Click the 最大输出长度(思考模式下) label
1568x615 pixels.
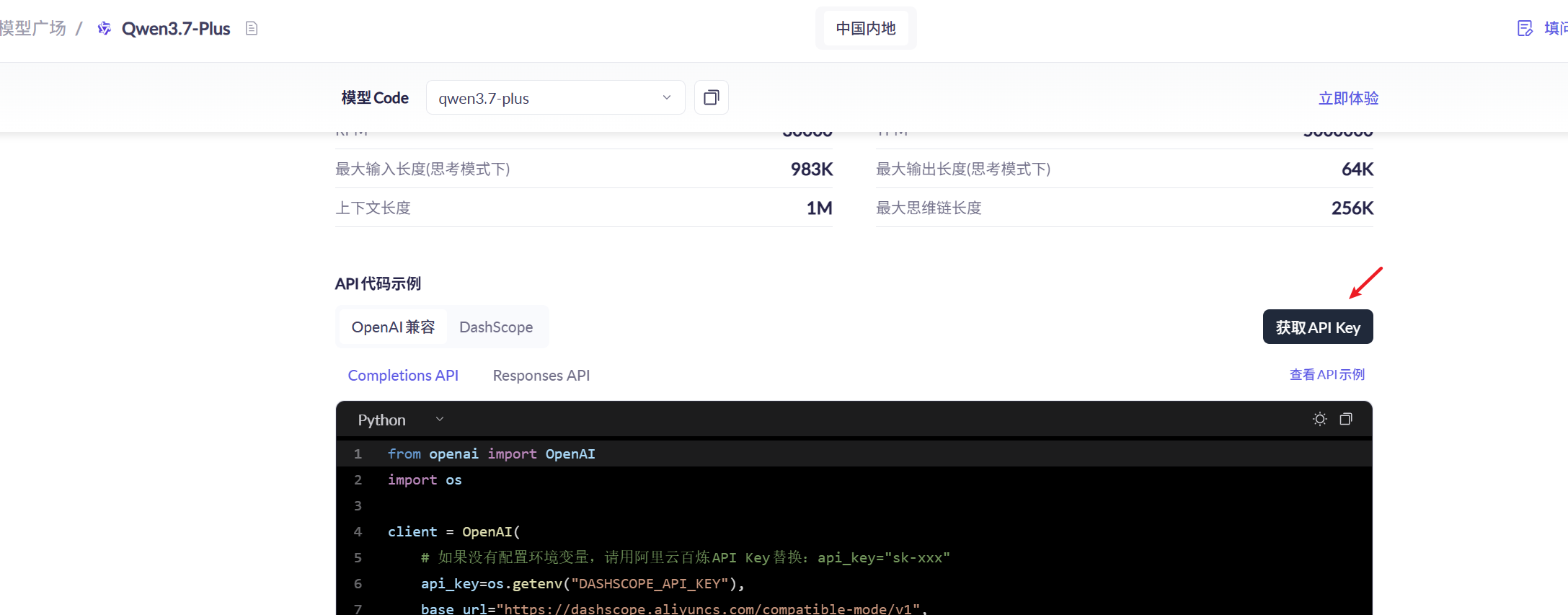[x=963, y=169]
